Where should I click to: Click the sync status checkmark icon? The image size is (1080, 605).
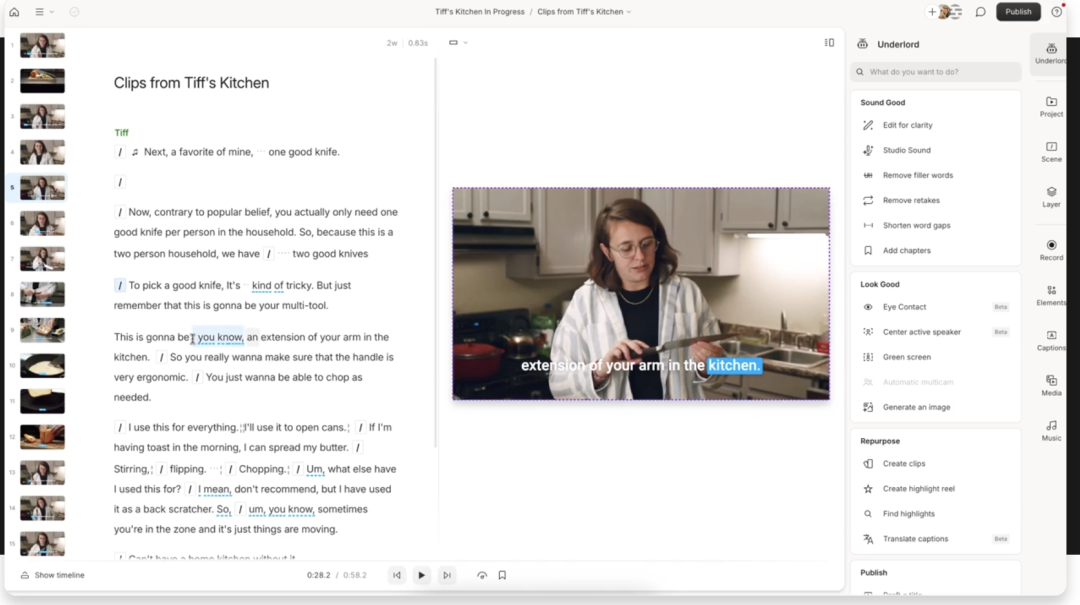tap(74, 12)
